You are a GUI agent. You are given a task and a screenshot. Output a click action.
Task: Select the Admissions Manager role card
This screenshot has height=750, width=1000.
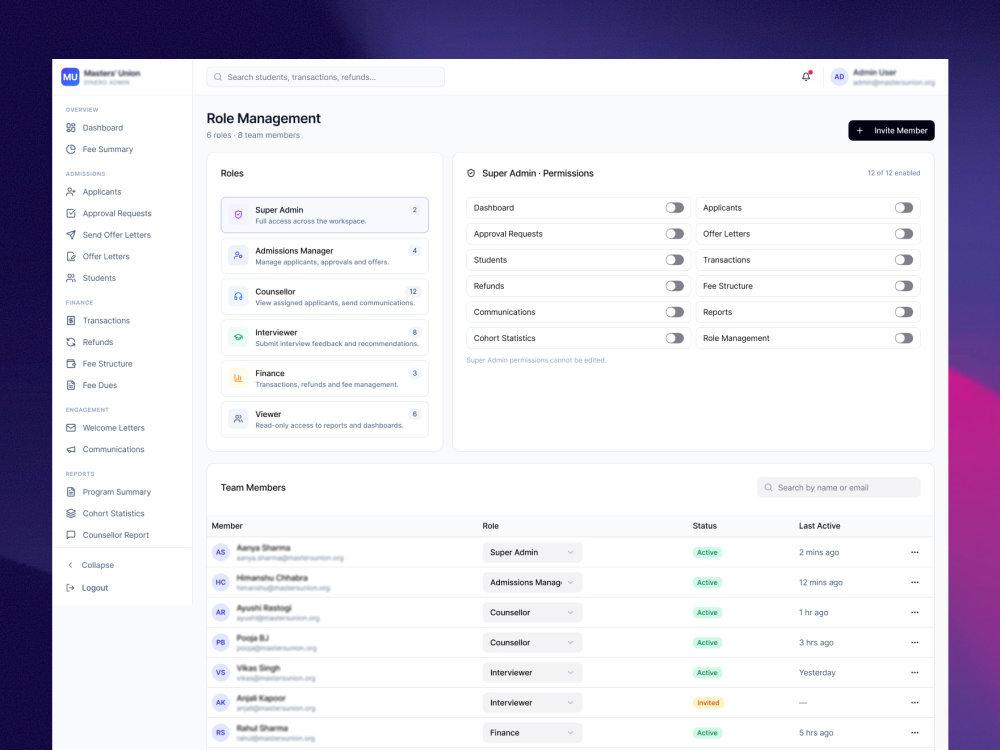pyautogui.click(x=325, y=256)
